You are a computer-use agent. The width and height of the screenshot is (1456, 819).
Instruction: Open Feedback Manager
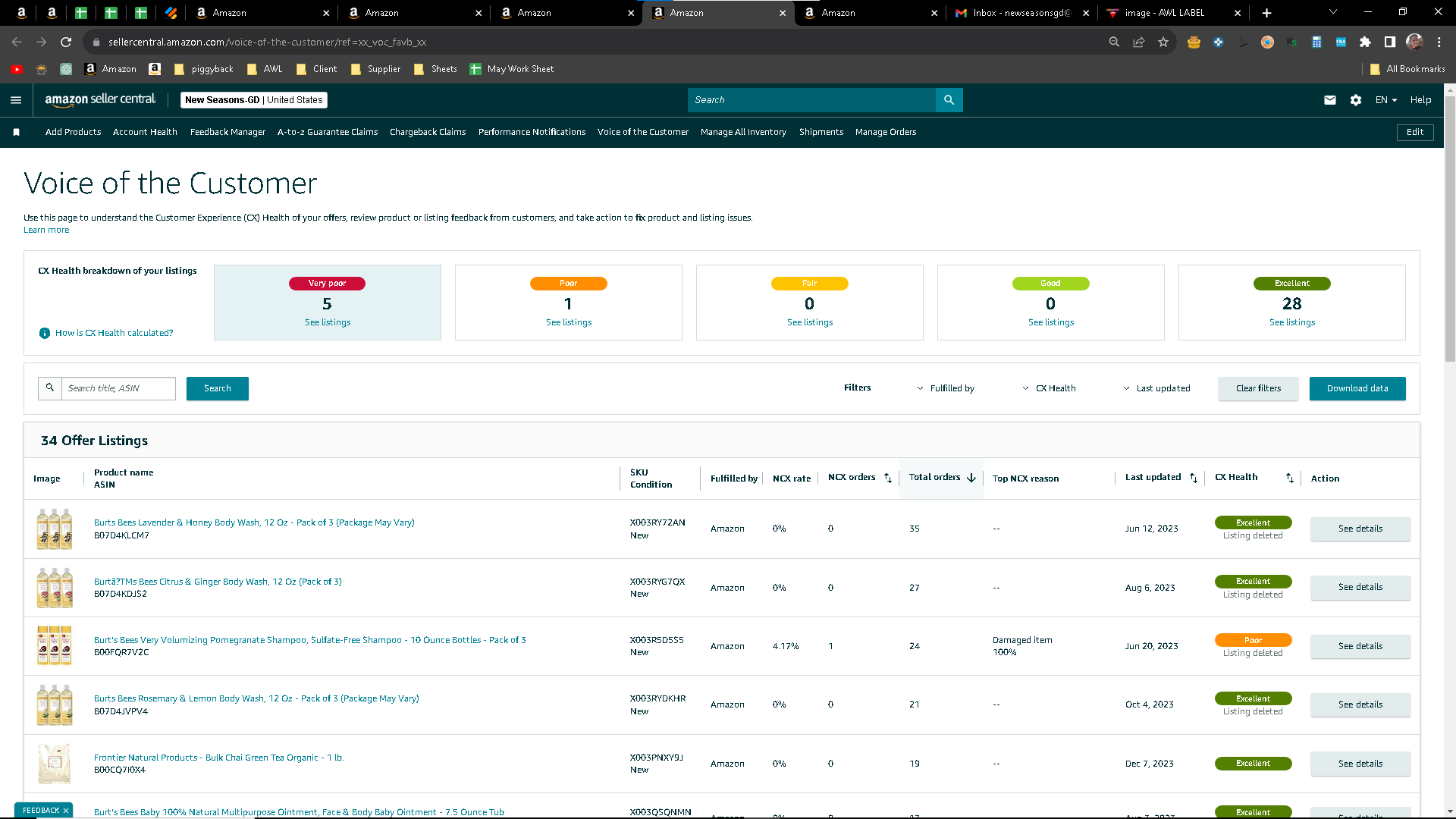pos(227,133)
